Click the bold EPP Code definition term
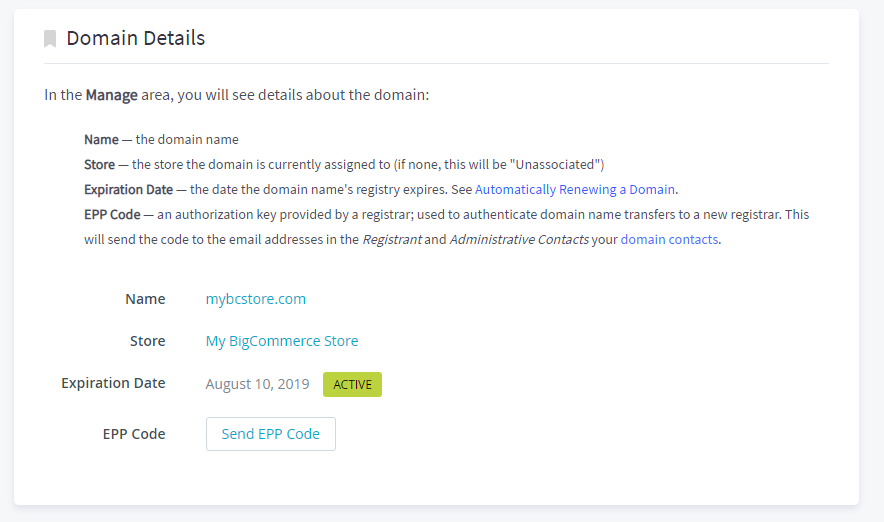Screen dimensions: 884x522 pyautogui.click(x=112, y=215)
